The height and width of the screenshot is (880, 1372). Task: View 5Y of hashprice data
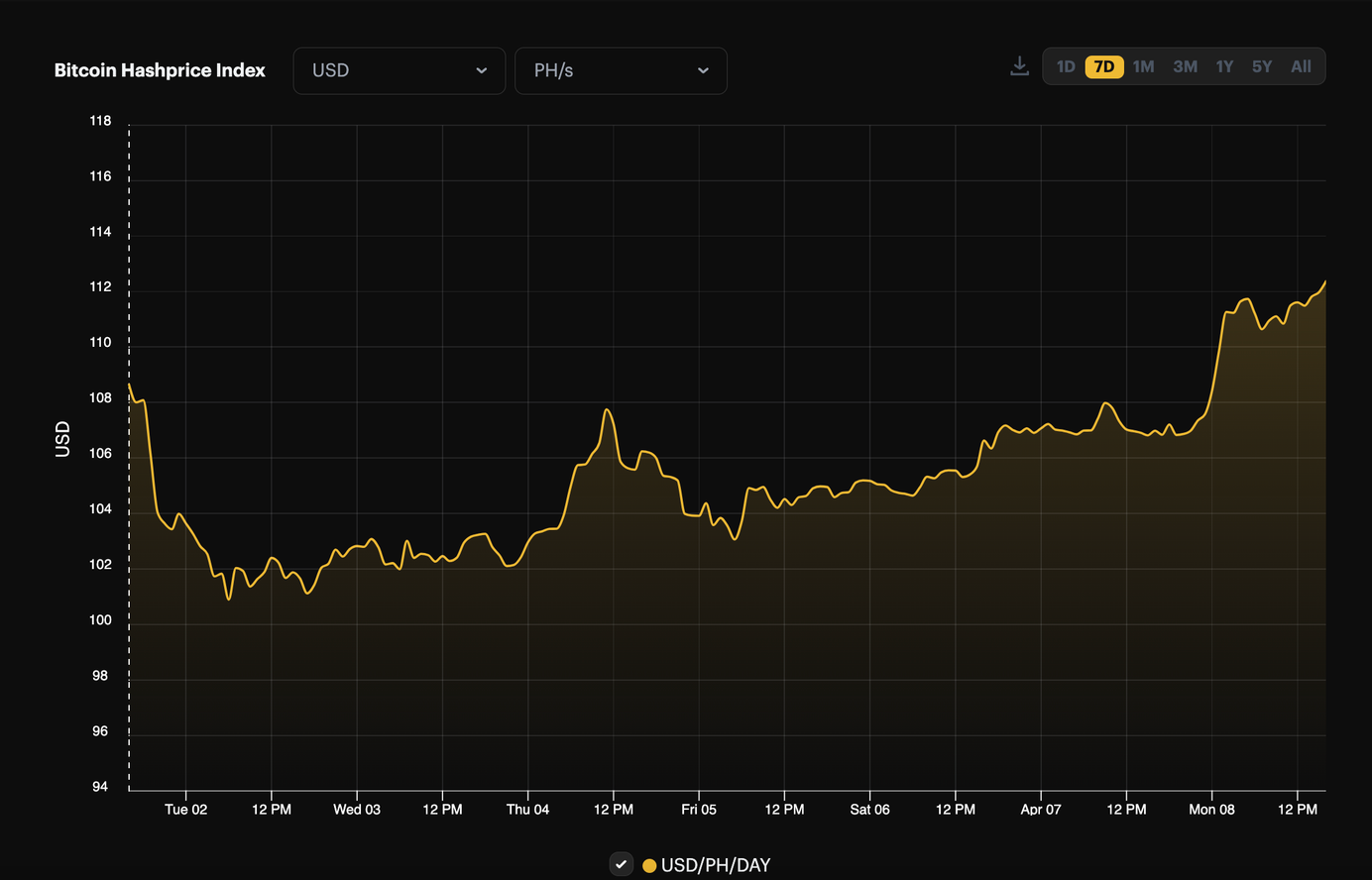1261,66
